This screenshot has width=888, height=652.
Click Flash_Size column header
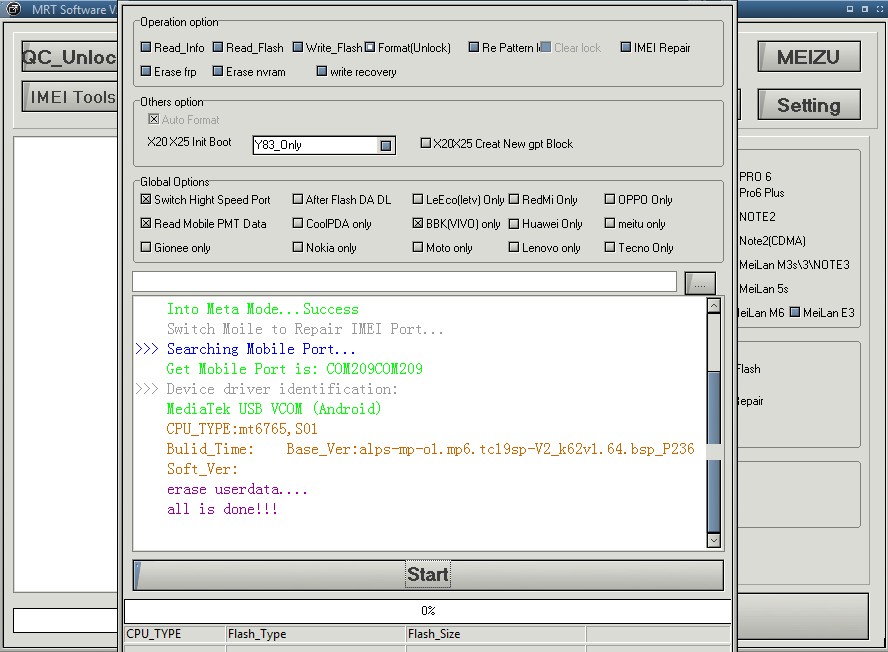496,634
